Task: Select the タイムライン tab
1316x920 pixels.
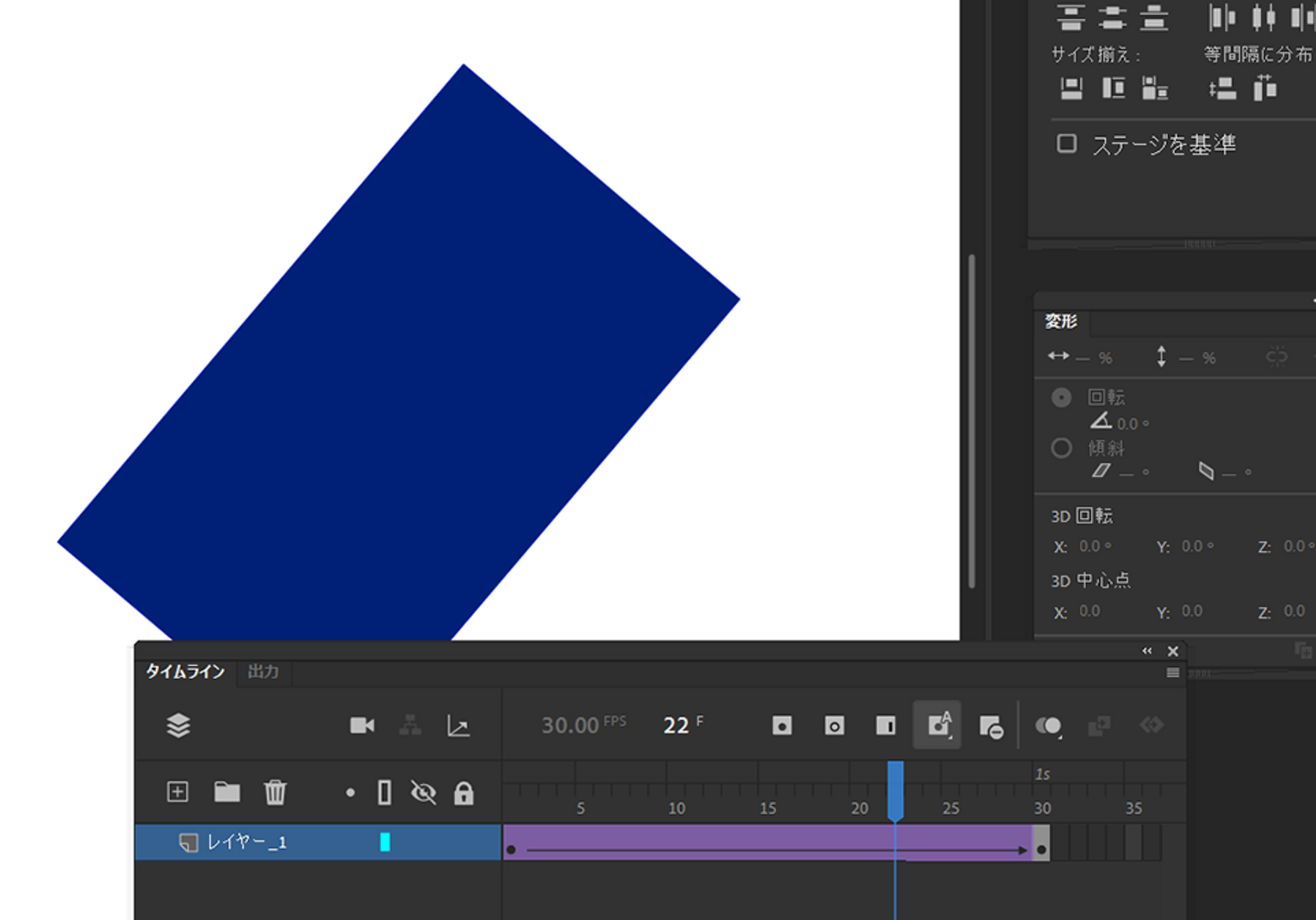Action: point(186,671)
